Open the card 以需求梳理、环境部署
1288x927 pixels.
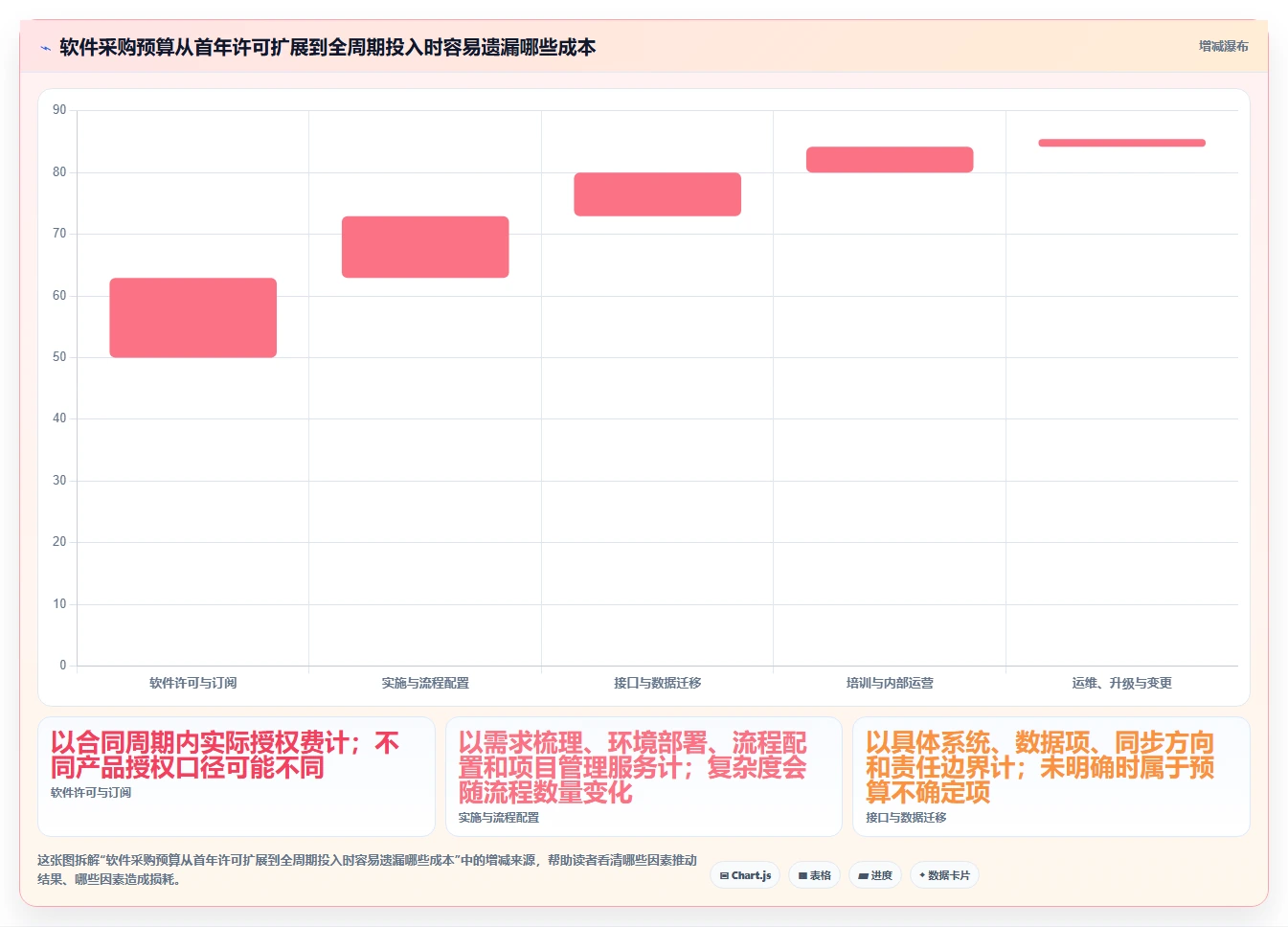click(644, 777)
